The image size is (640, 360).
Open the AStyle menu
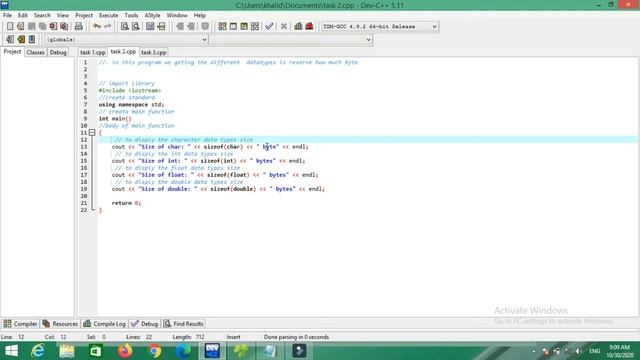pyautogui.click(x=152, y=15)
